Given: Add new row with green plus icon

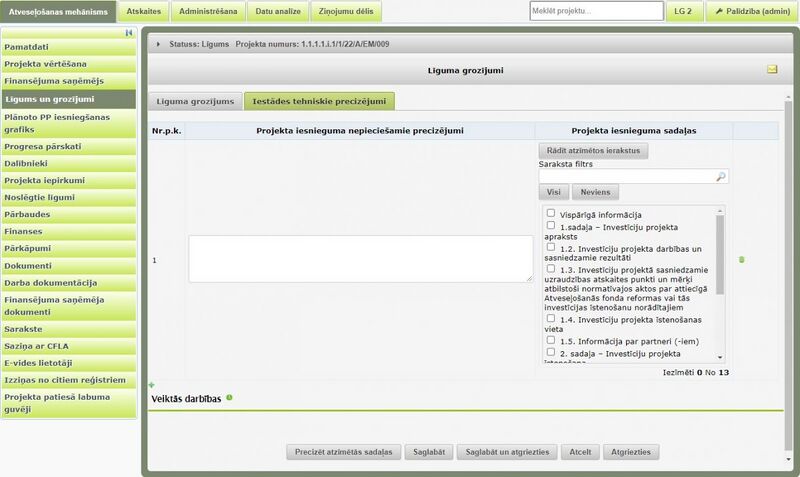Looking at the screenshot, I should coord(152,385).
